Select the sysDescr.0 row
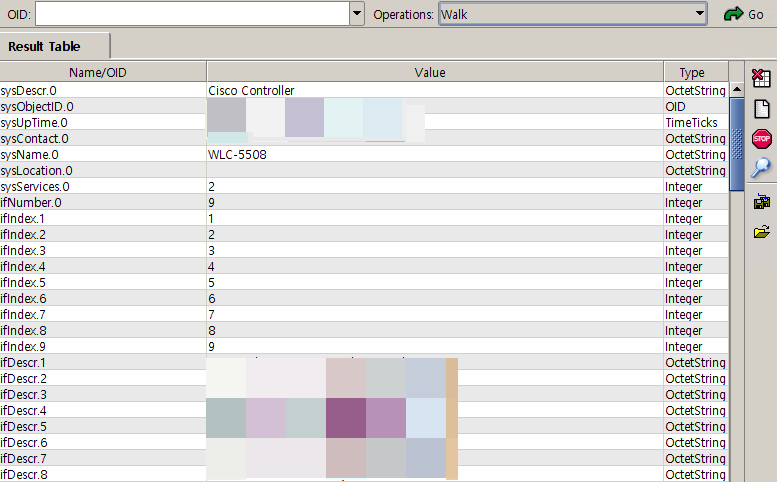 point(364,91)
